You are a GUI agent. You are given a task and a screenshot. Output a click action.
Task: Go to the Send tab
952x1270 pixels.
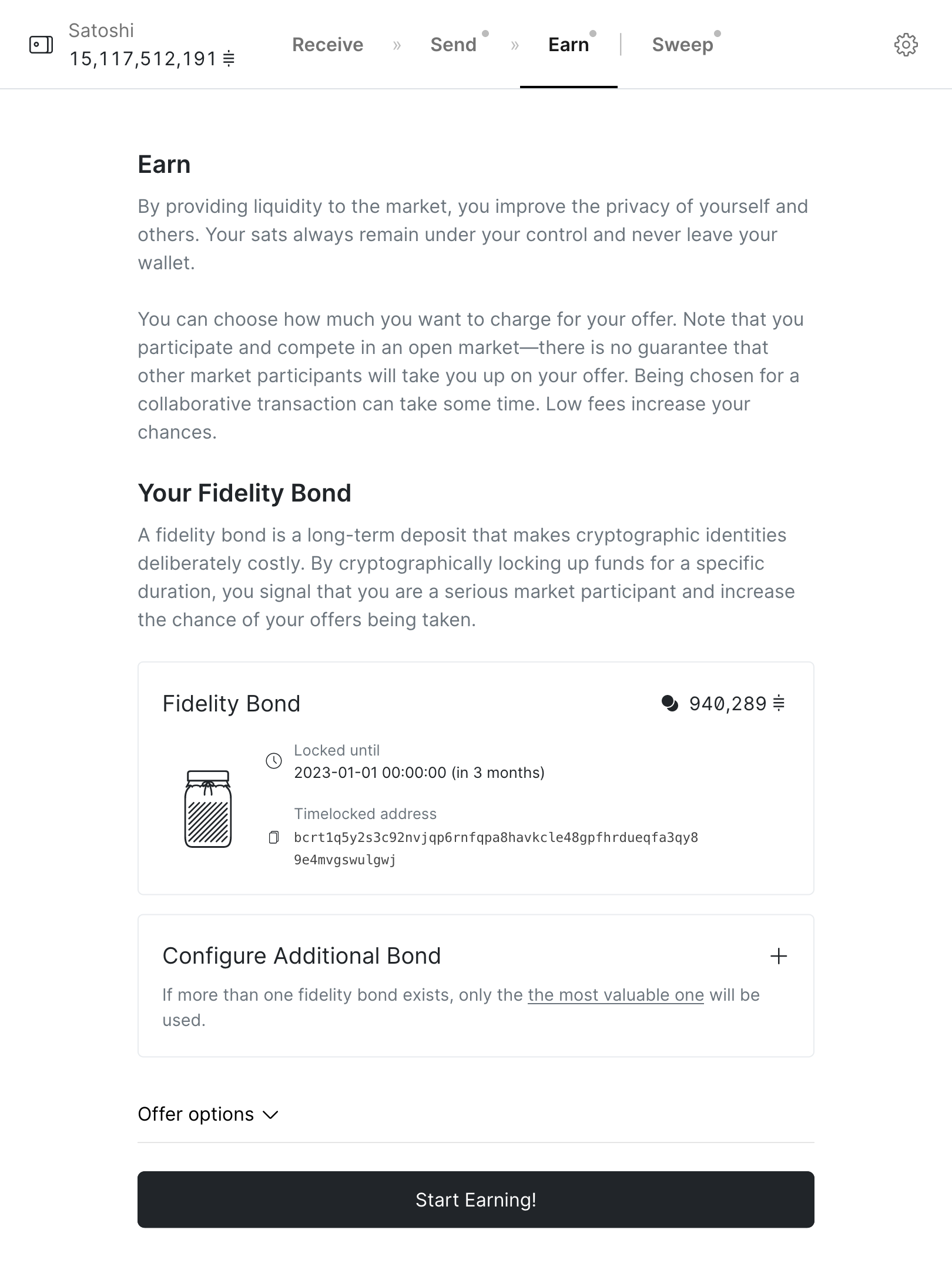453,45
